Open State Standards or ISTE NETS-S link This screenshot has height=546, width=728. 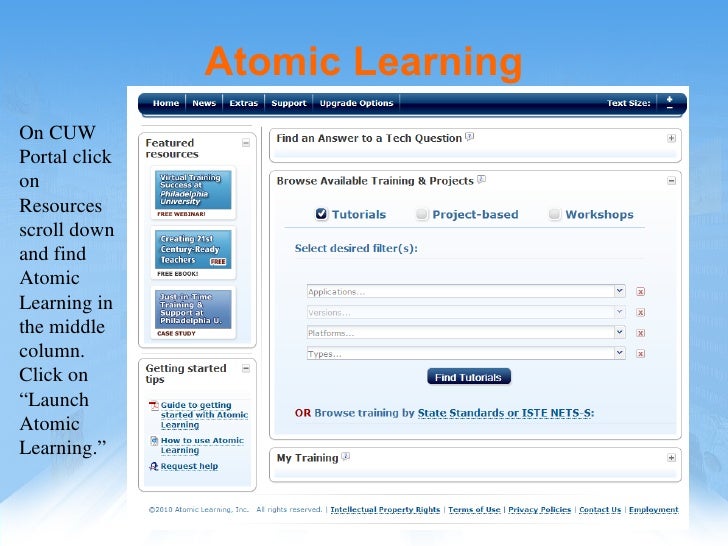(x=506, y=413)
